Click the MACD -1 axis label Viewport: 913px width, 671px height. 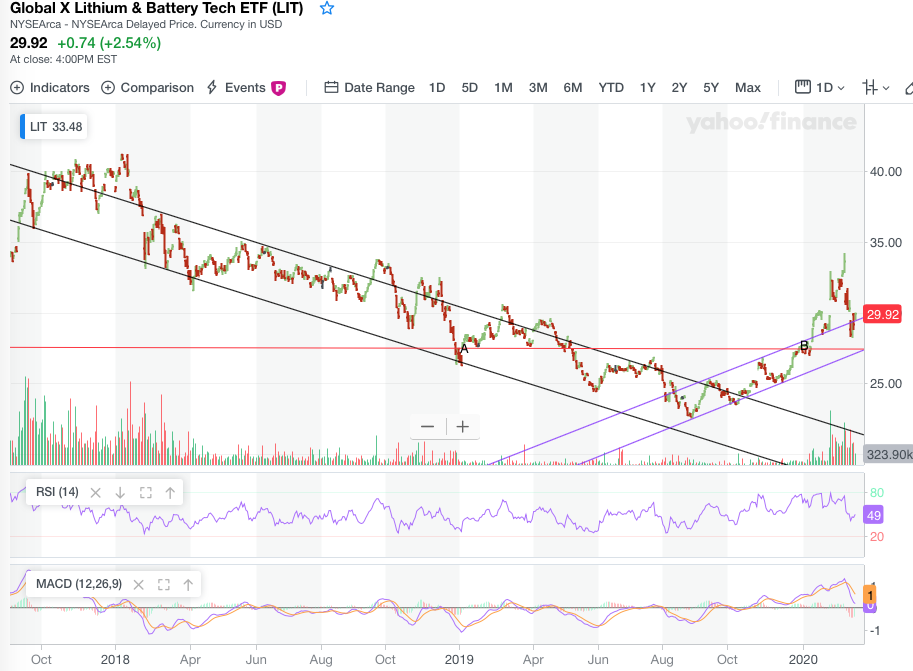pos(875,631)
